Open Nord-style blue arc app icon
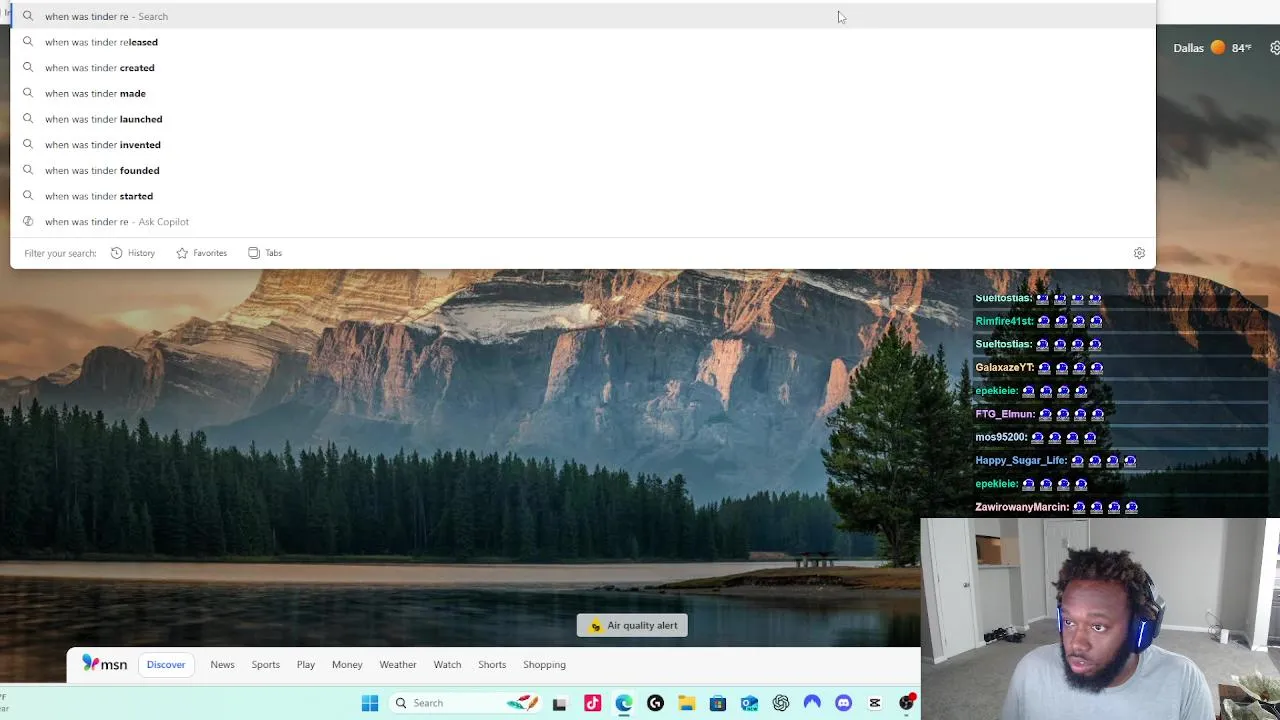This screenshot has width=1280, height=720. coord(812,703)
